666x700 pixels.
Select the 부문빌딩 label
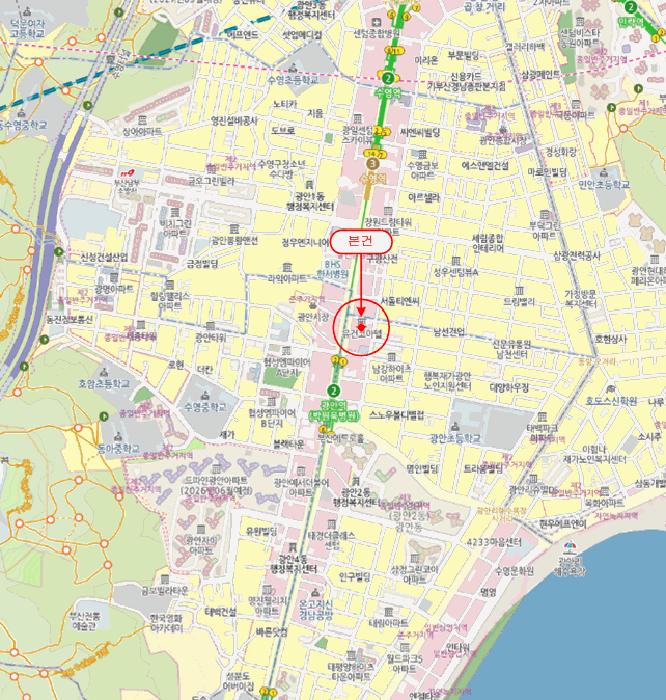(463, 55)
